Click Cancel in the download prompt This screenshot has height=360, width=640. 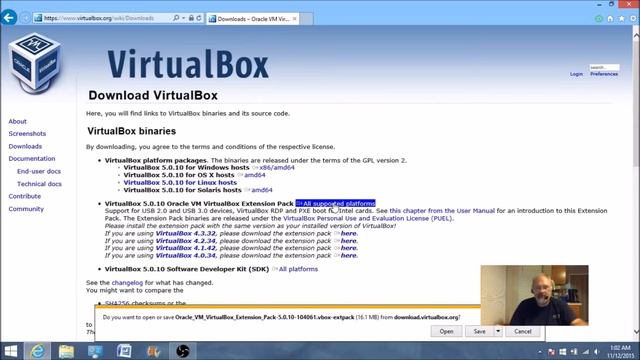[522, 331]
